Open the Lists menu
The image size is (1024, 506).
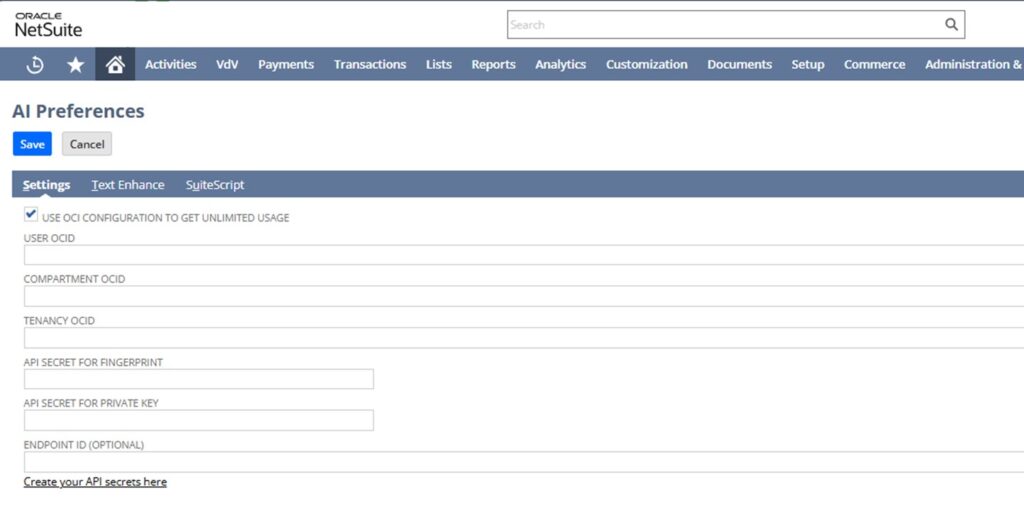(439, 64)
